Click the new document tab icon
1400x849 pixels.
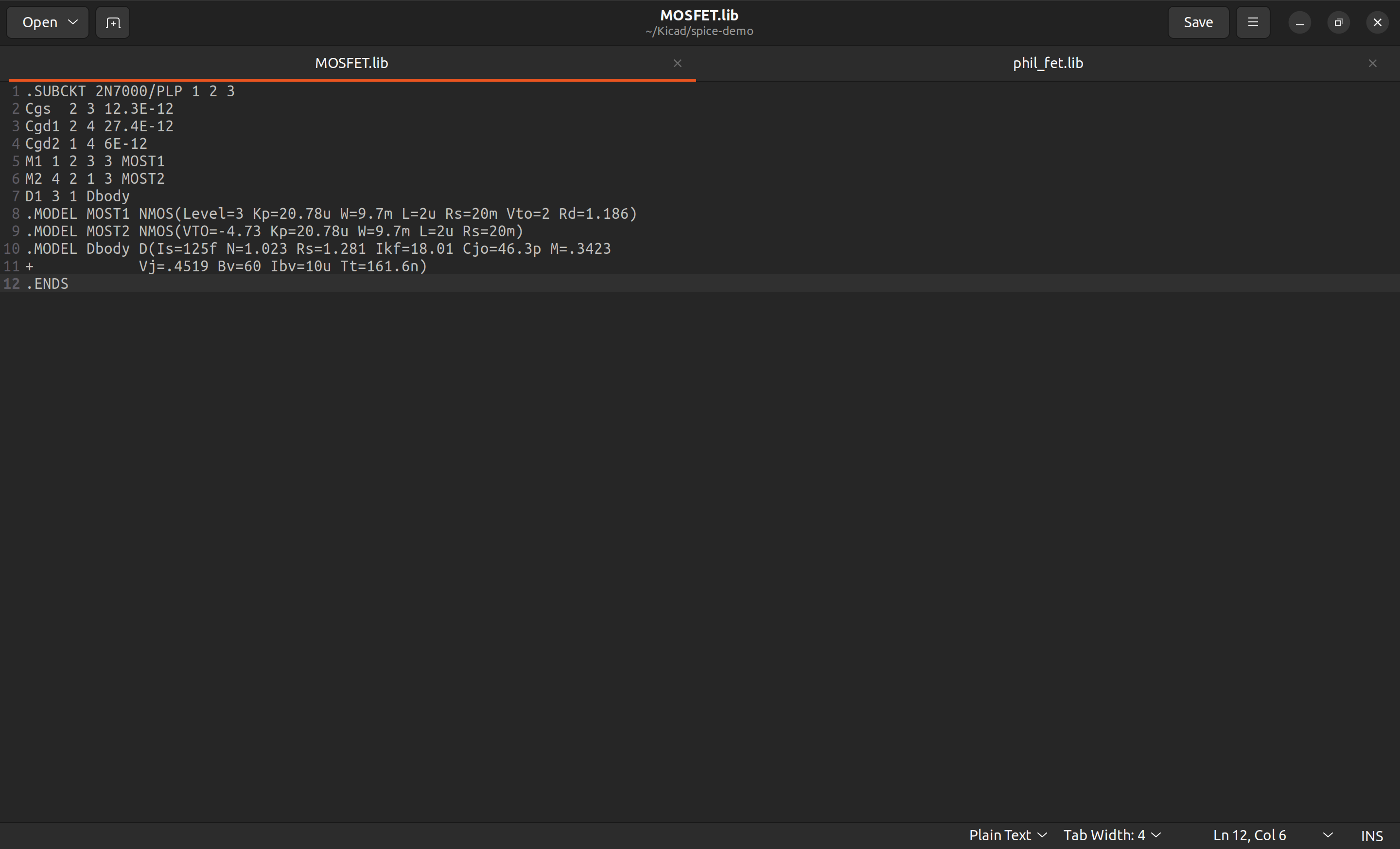pos(112,23)
